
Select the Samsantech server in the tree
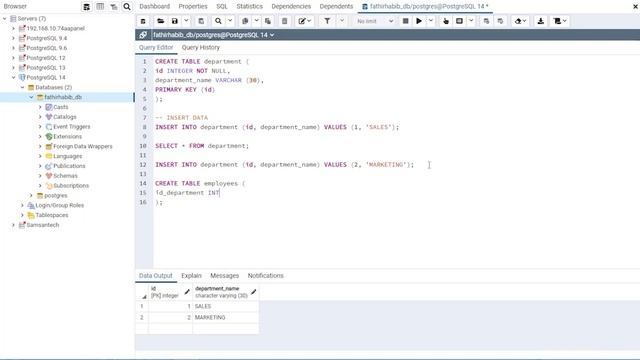[x=42, y=225]
